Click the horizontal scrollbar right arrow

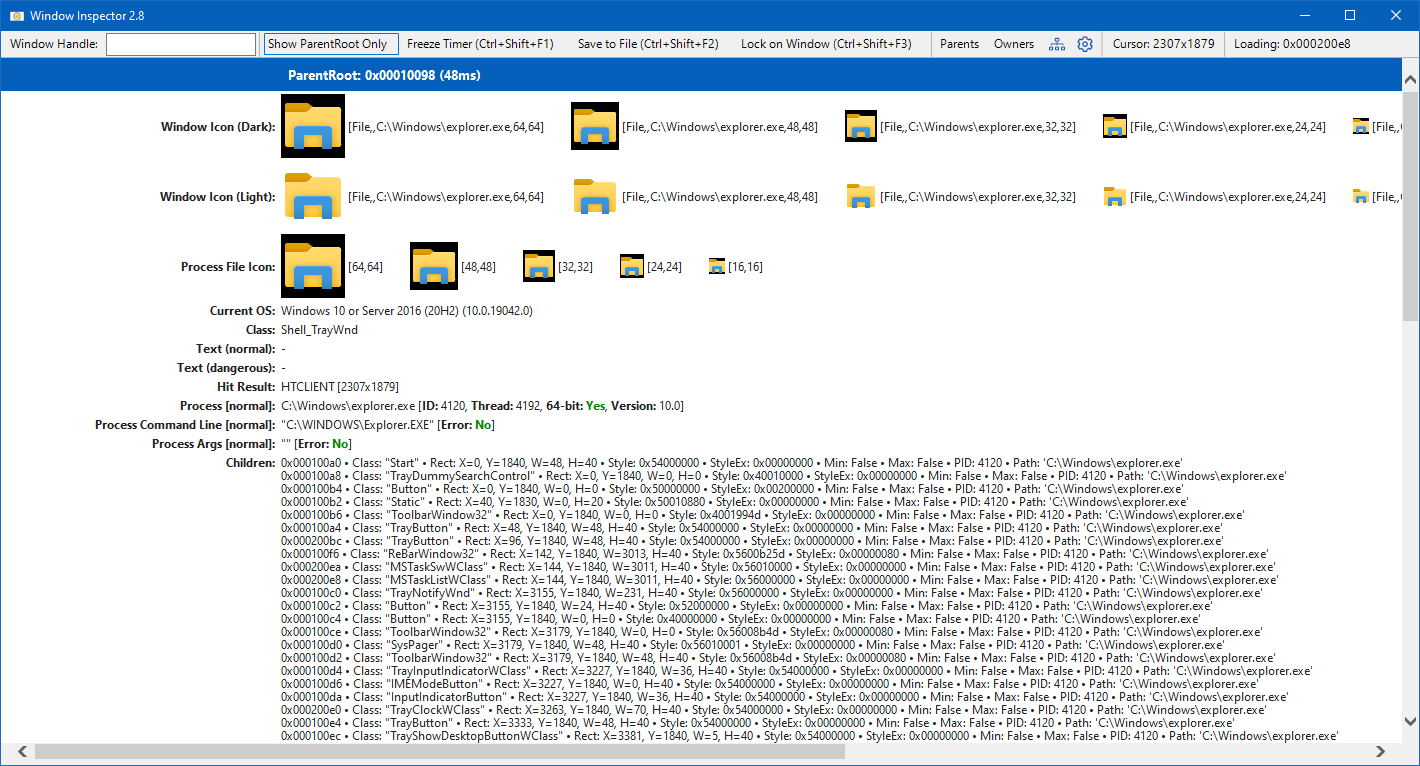pyautogui.click(x=1382, y=751)
